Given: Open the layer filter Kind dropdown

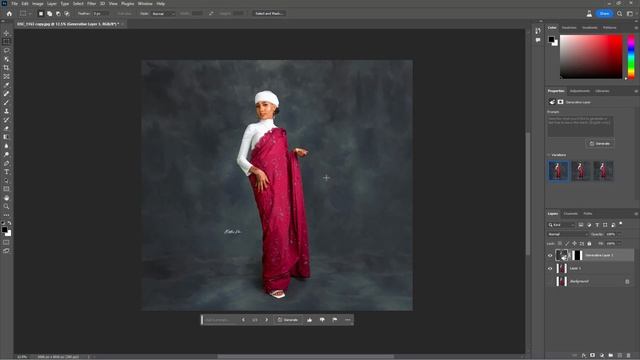Looking at the screenshot, I should coord(561,225).
